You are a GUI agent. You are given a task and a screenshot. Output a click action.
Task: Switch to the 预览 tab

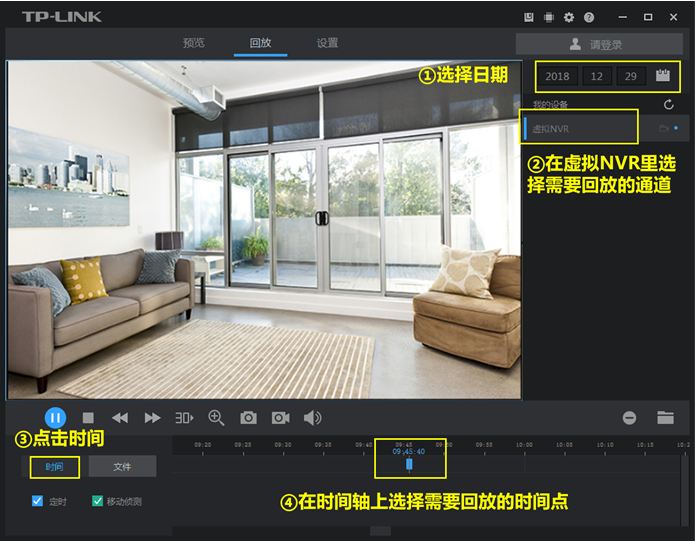tap(194, 43)
